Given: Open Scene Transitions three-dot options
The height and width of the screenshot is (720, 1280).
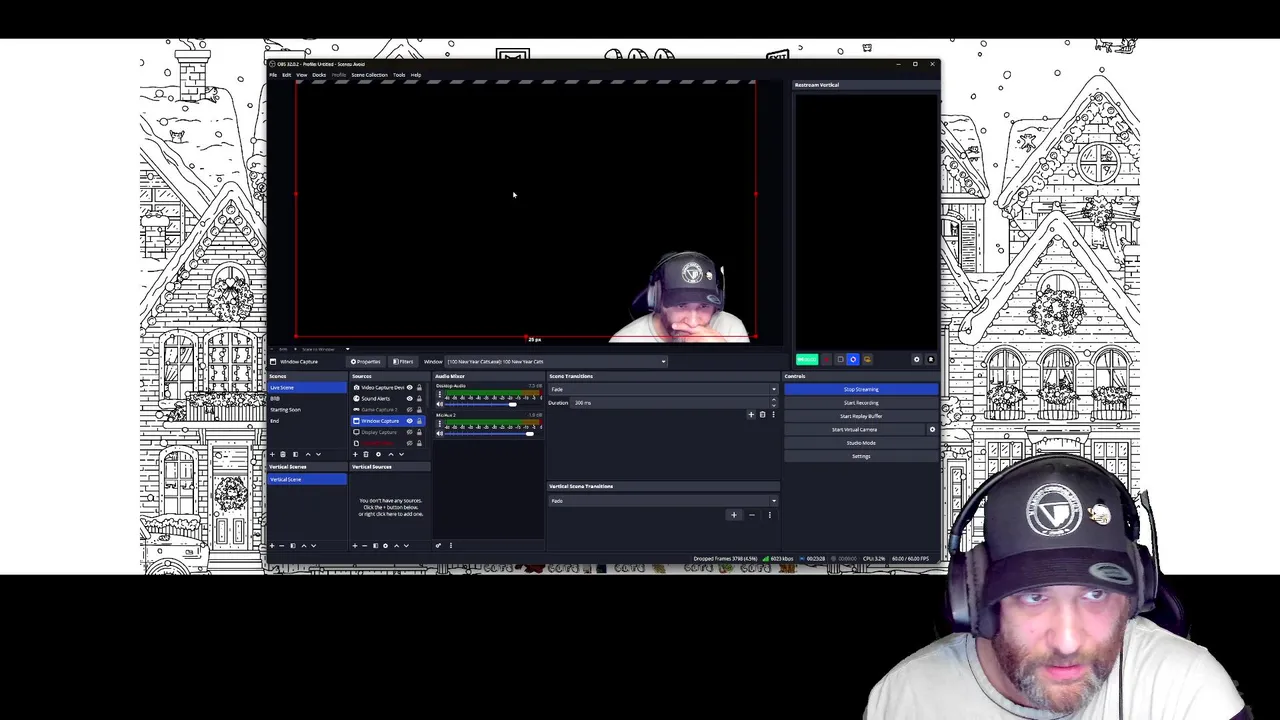Looking at the screenshot, I should tap(773, 414).
